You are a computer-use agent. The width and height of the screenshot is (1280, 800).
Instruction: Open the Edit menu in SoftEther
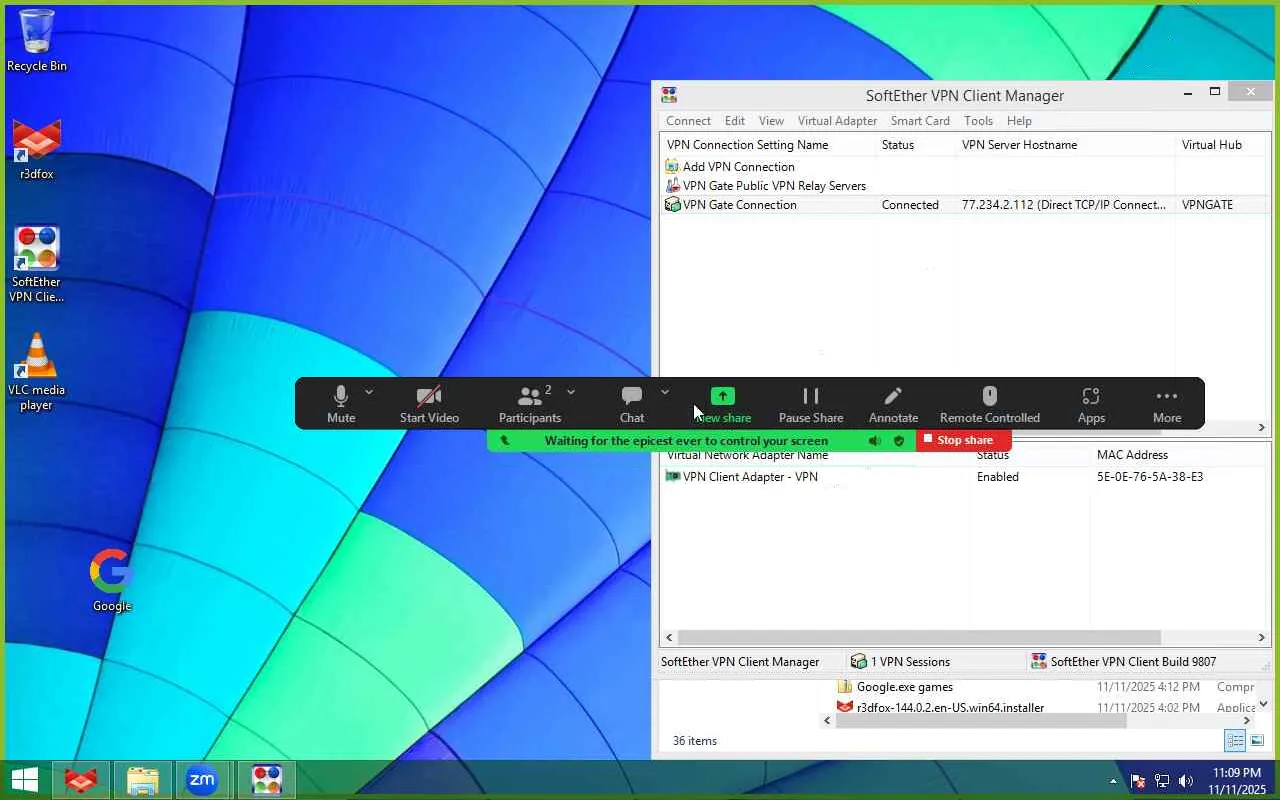(x=735, y=121)
